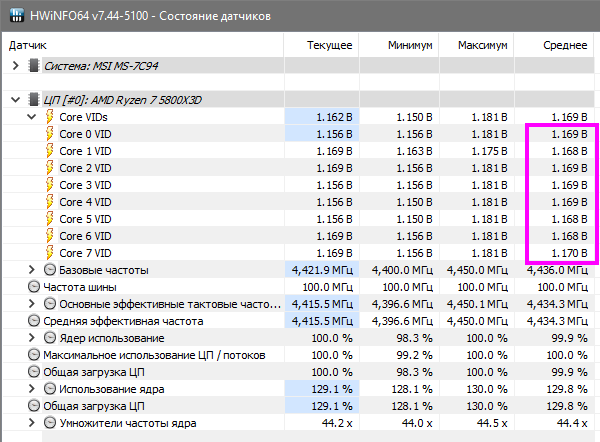The height and width of the screenshot is (442, 600).
Task: Click the chip icon beside Система: MSI MS-7C94
Action: [x=35, y=65]
